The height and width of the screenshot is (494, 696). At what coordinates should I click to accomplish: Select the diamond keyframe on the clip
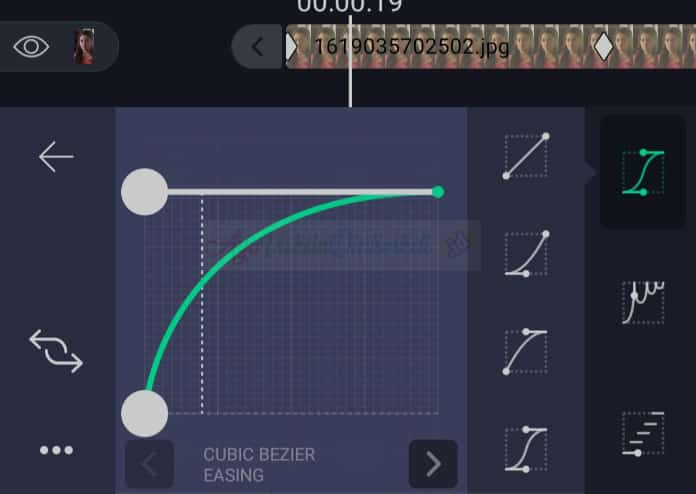click(x=603, y=46)
